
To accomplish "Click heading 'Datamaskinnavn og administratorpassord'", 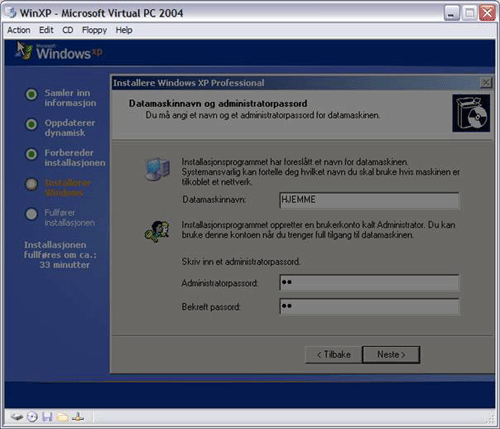I will coord(218,103).
